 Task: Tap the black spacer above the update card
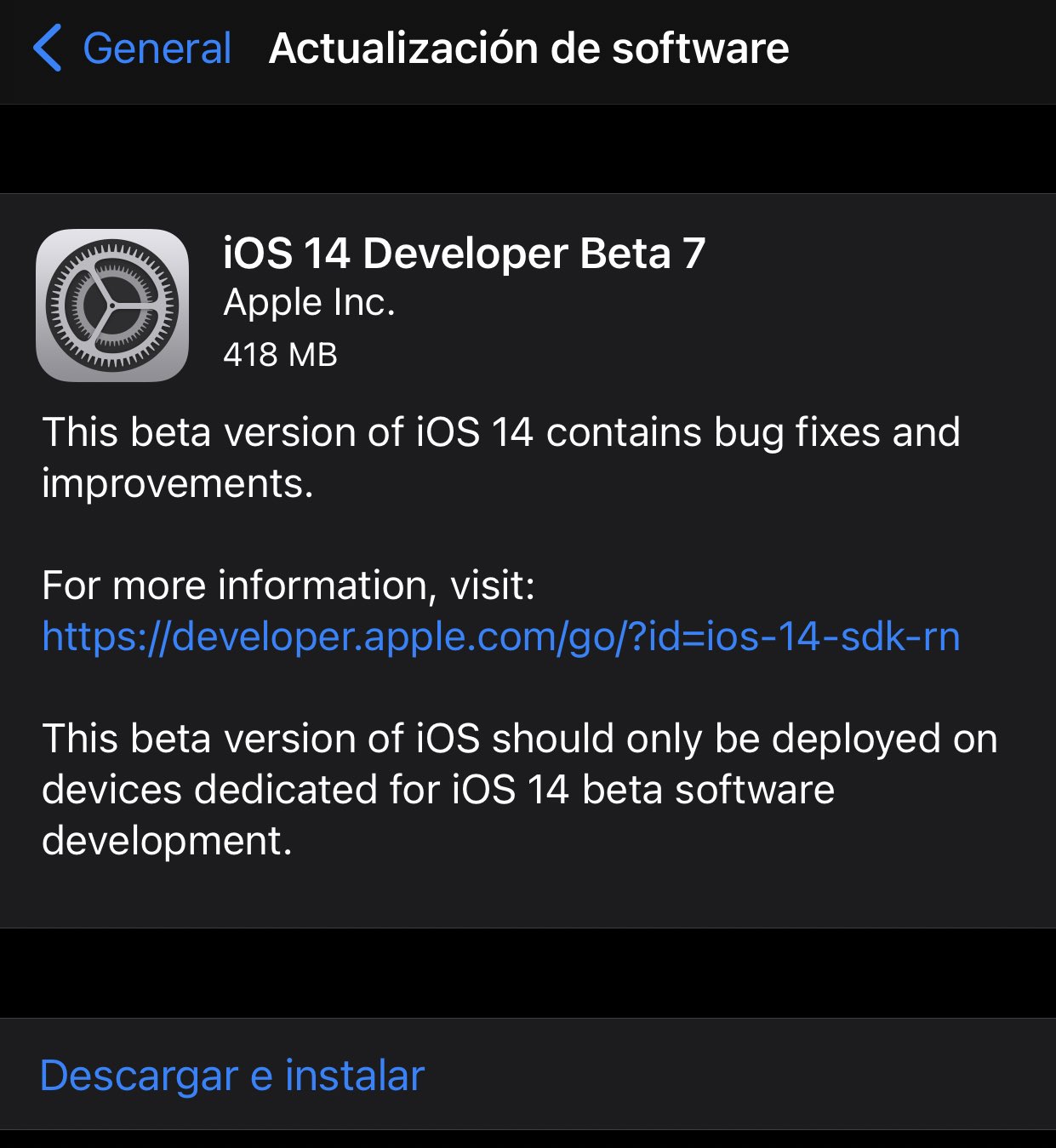point(528,149)
